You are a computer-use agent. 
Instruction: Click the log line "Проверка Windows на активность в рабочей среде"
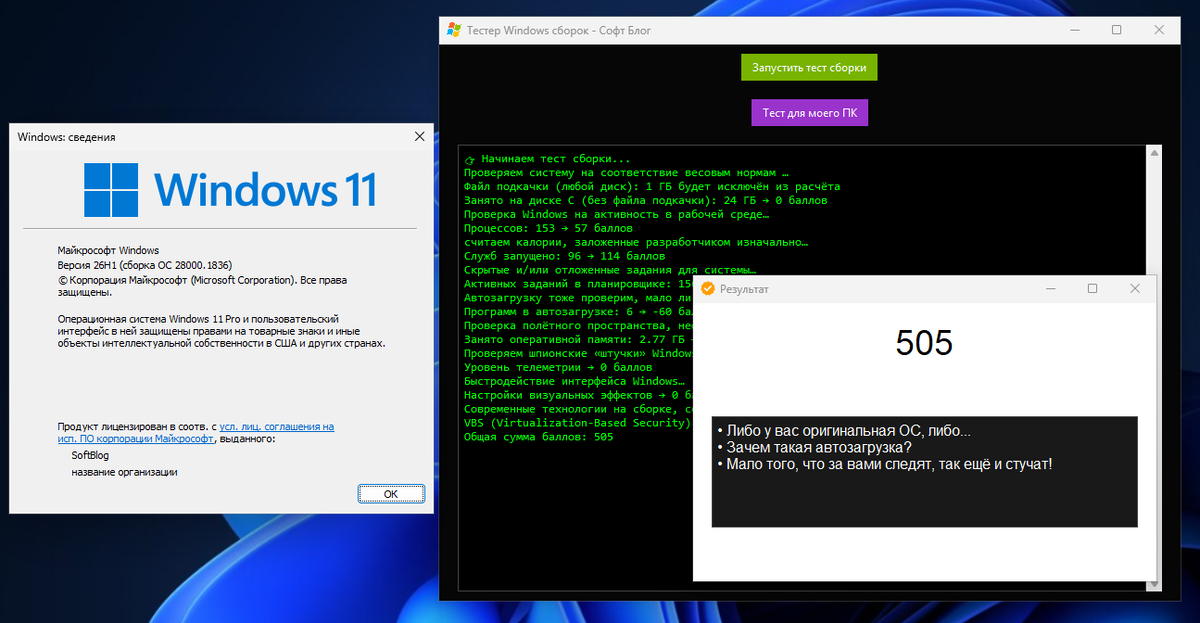pos(616,214)
